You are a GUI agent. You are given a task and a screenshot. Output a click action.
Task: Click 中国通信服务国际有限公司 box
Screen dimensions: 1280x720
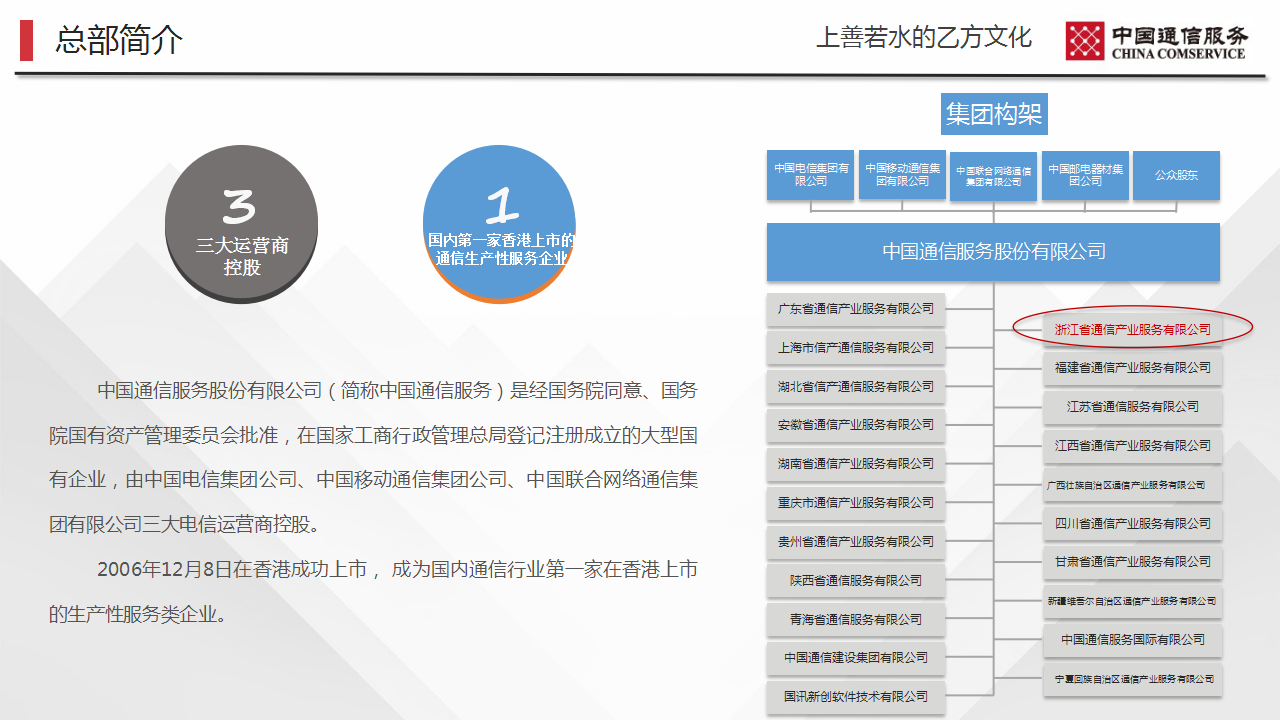click(1132, 640)
